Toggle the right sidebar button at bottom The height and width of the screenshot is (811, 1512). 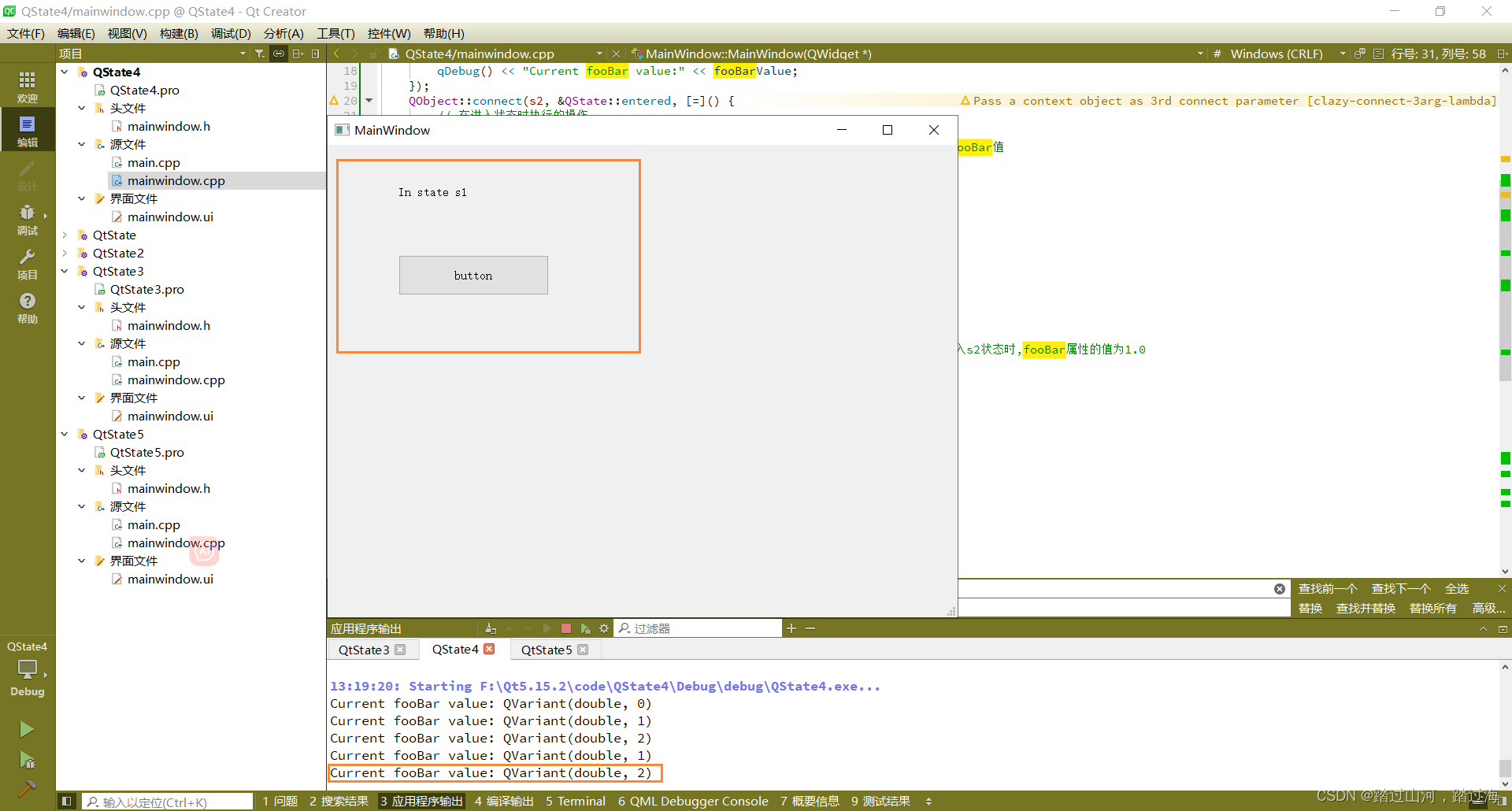(1503, 802)
